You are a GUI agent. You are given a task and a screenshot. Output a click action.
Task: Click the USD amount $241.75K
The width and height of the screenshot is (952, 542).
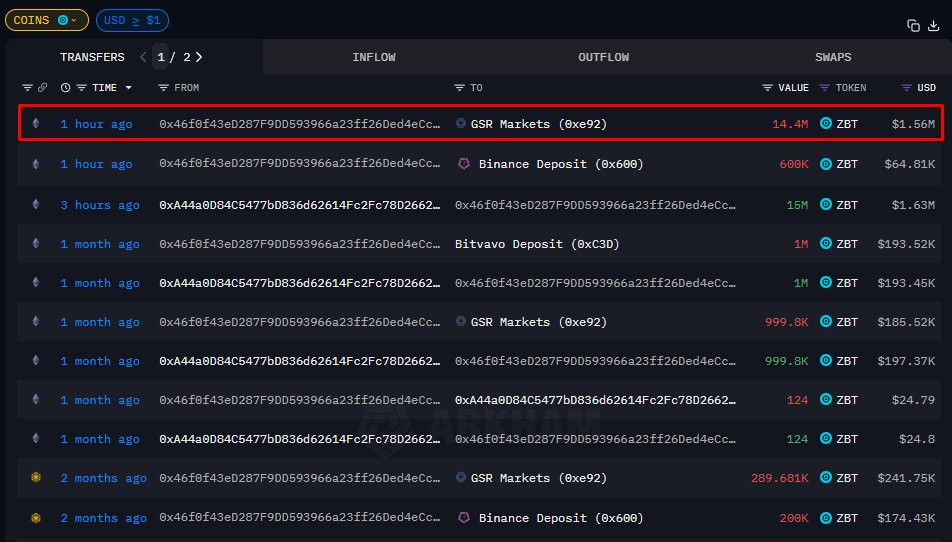[906, 478]
